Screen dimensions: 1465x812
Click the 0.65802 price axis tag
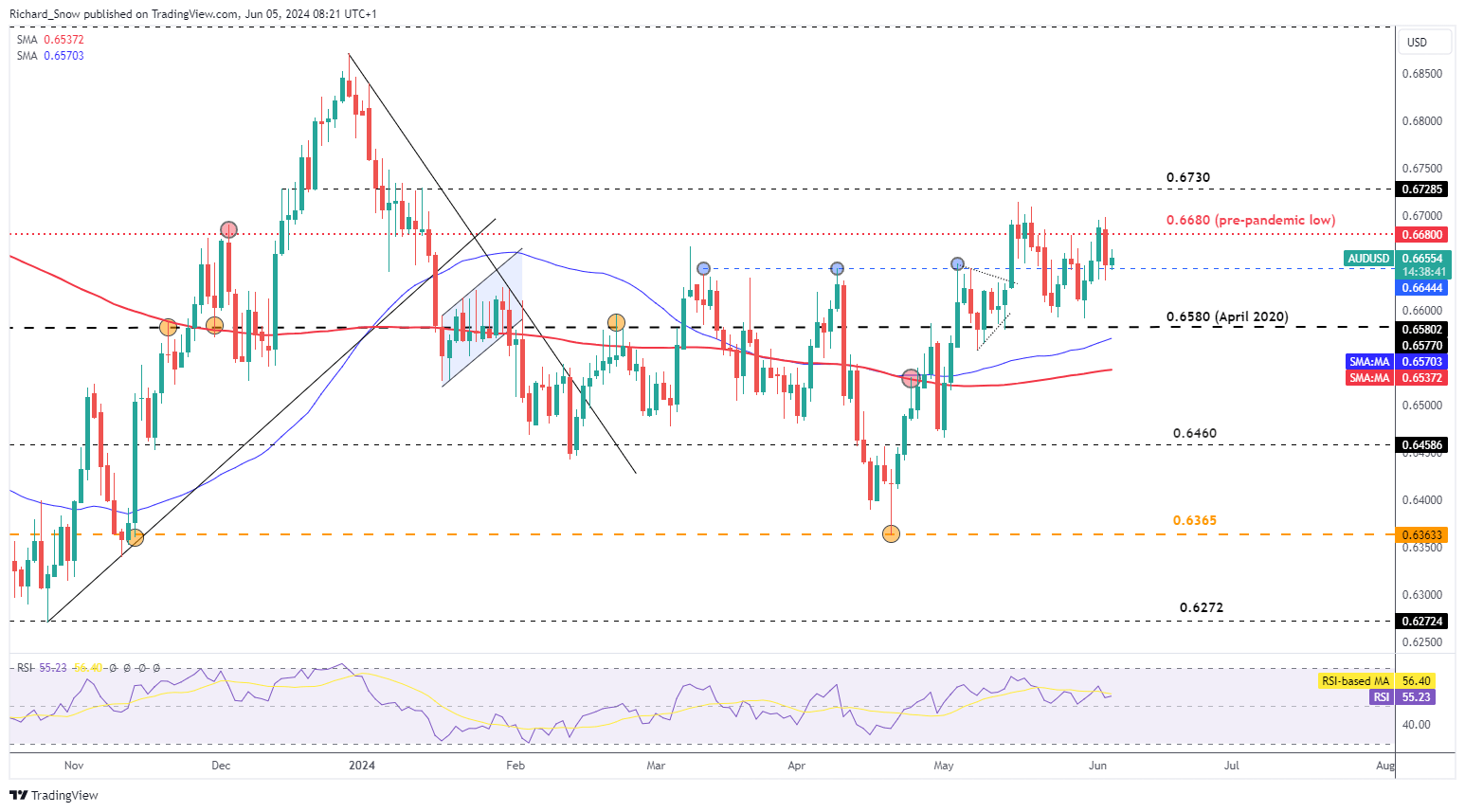(x=1421, y=330)
